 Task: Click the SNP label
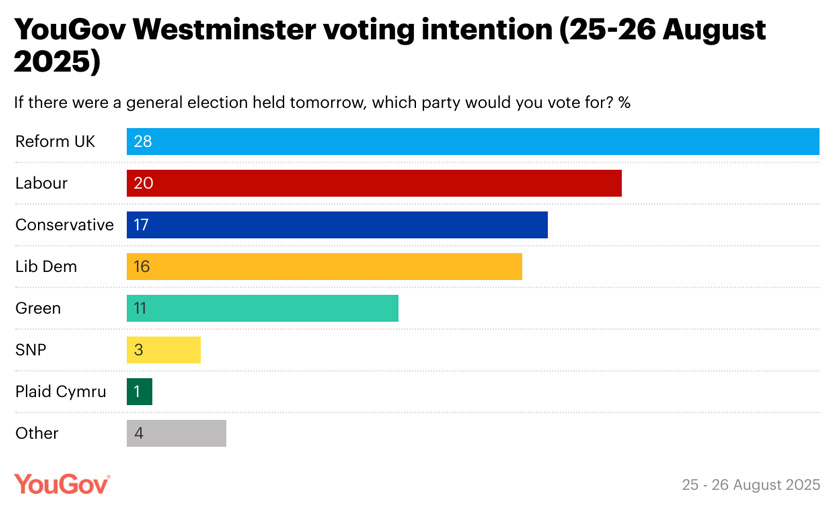pyautogui.click(x=31, y=350)
